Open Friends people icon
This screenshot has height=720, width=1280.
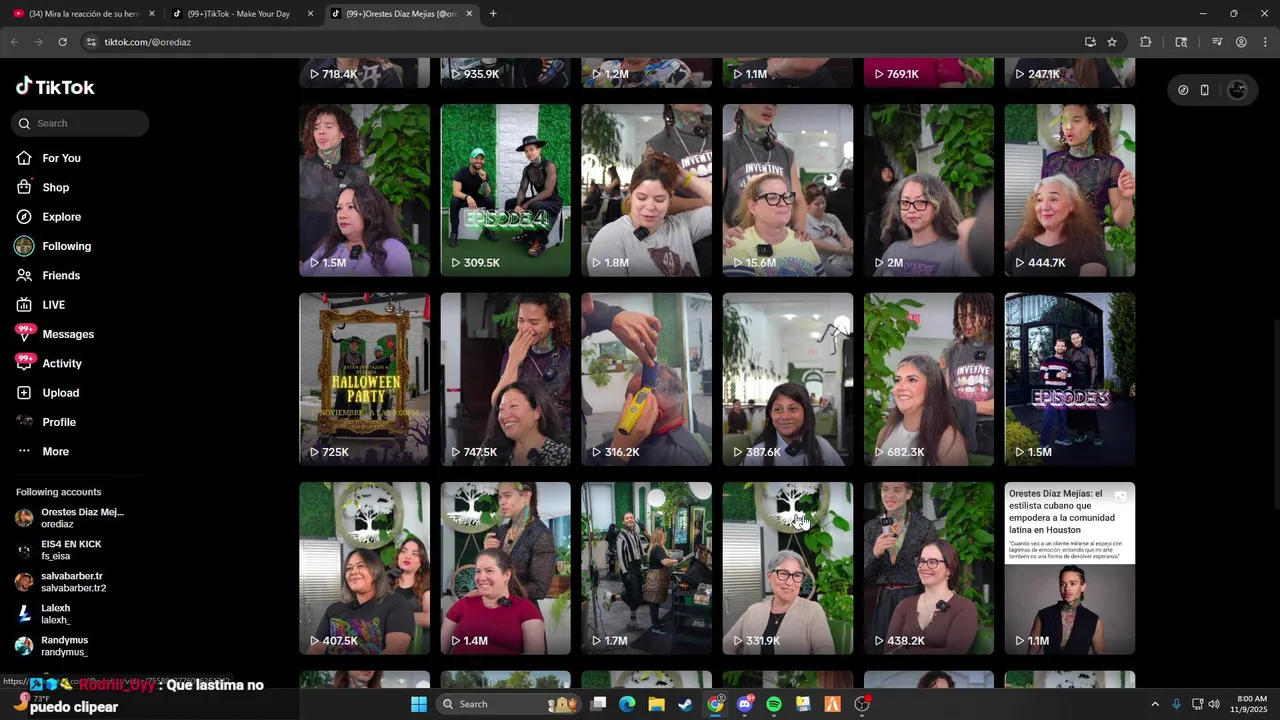coord(24,275)
